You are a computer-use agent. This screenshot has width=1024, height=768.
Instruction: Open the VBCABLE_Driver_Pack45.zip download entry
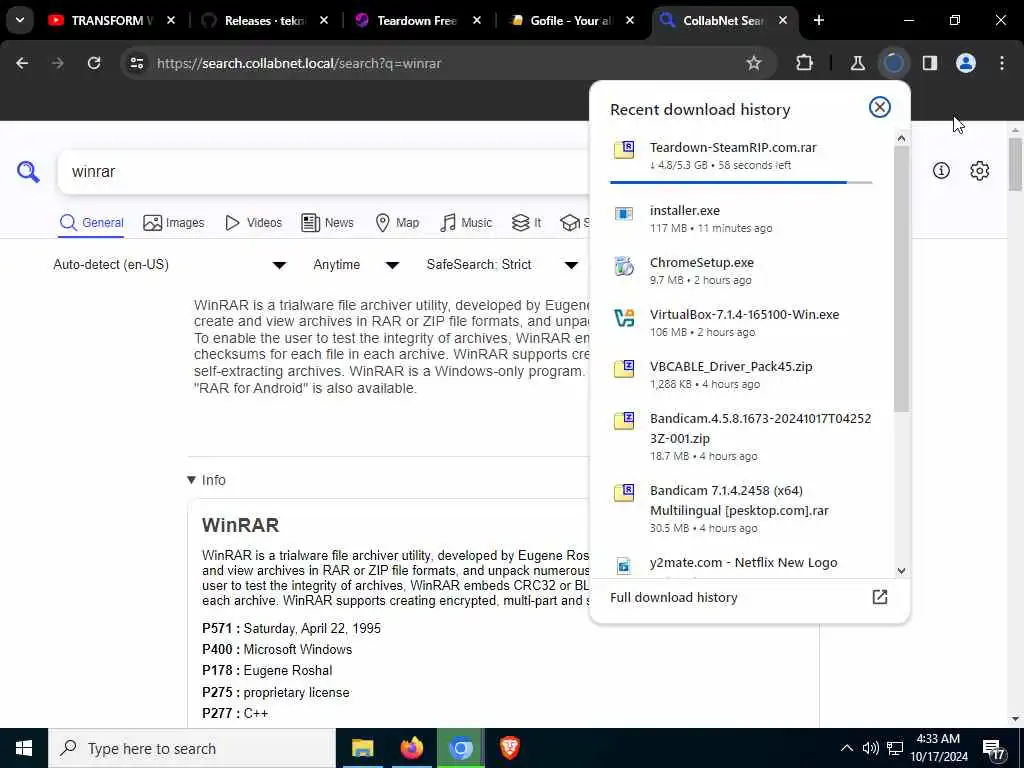(x=741, y=374)
